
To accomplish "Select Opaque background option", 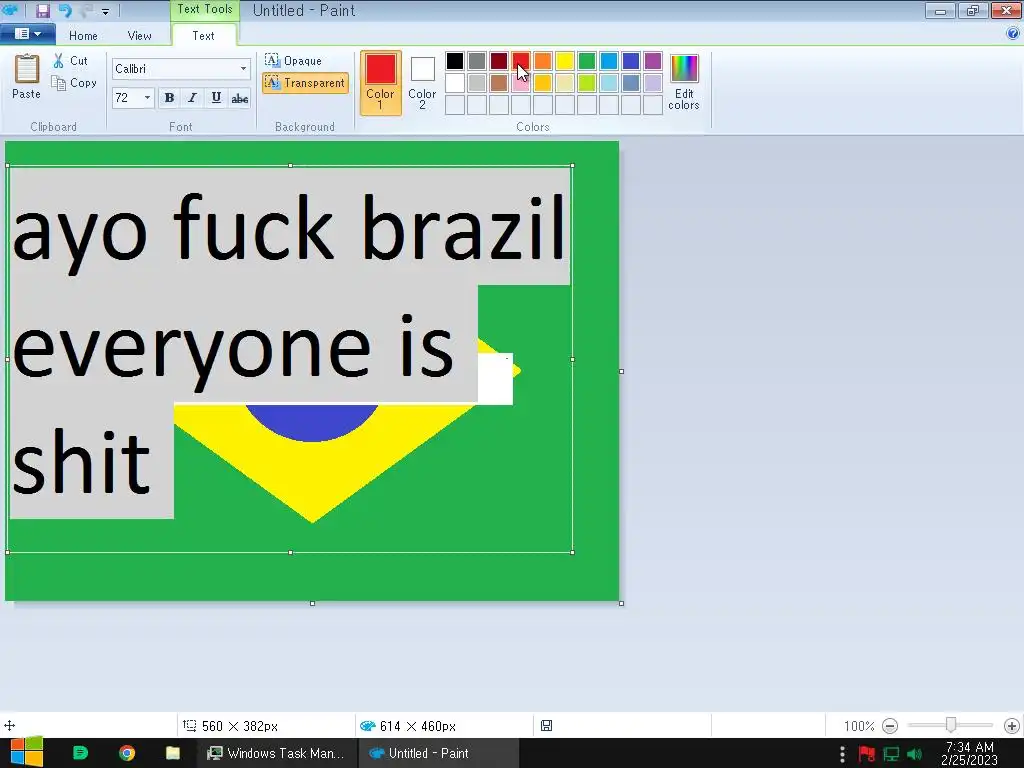I will point(293,61).
